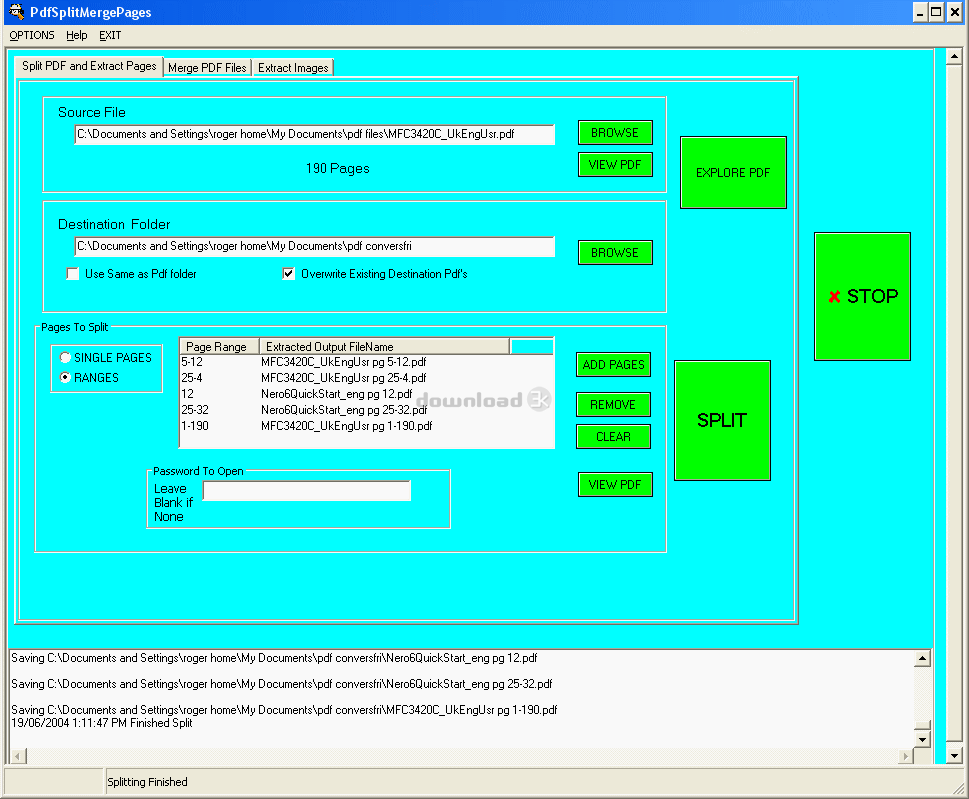Click the log pane scroll right arrow
This screenshot has height=799, width=969.
coord(906,756)
